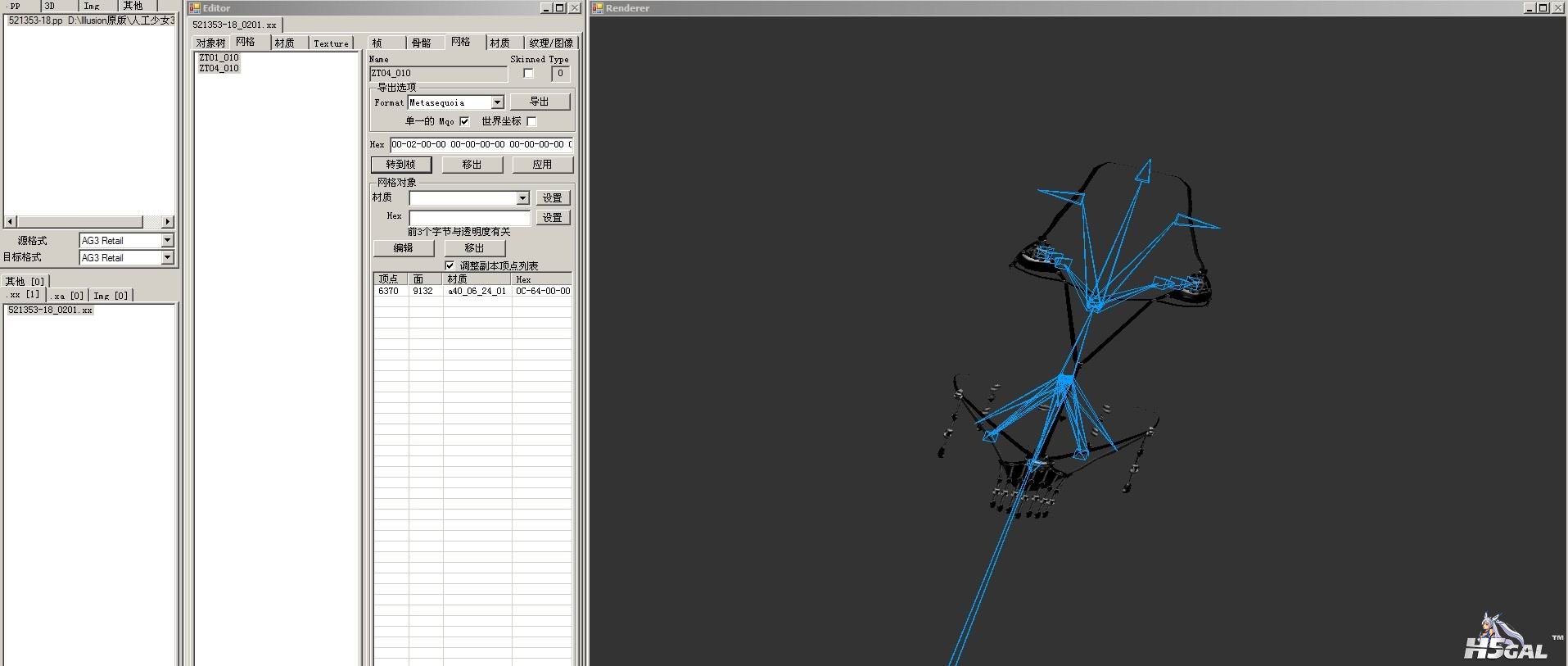The width and height of the screenshot is (1568, 666).
Task: Switch to the 骨骼 tab
Action: click(x=421, y=43)
